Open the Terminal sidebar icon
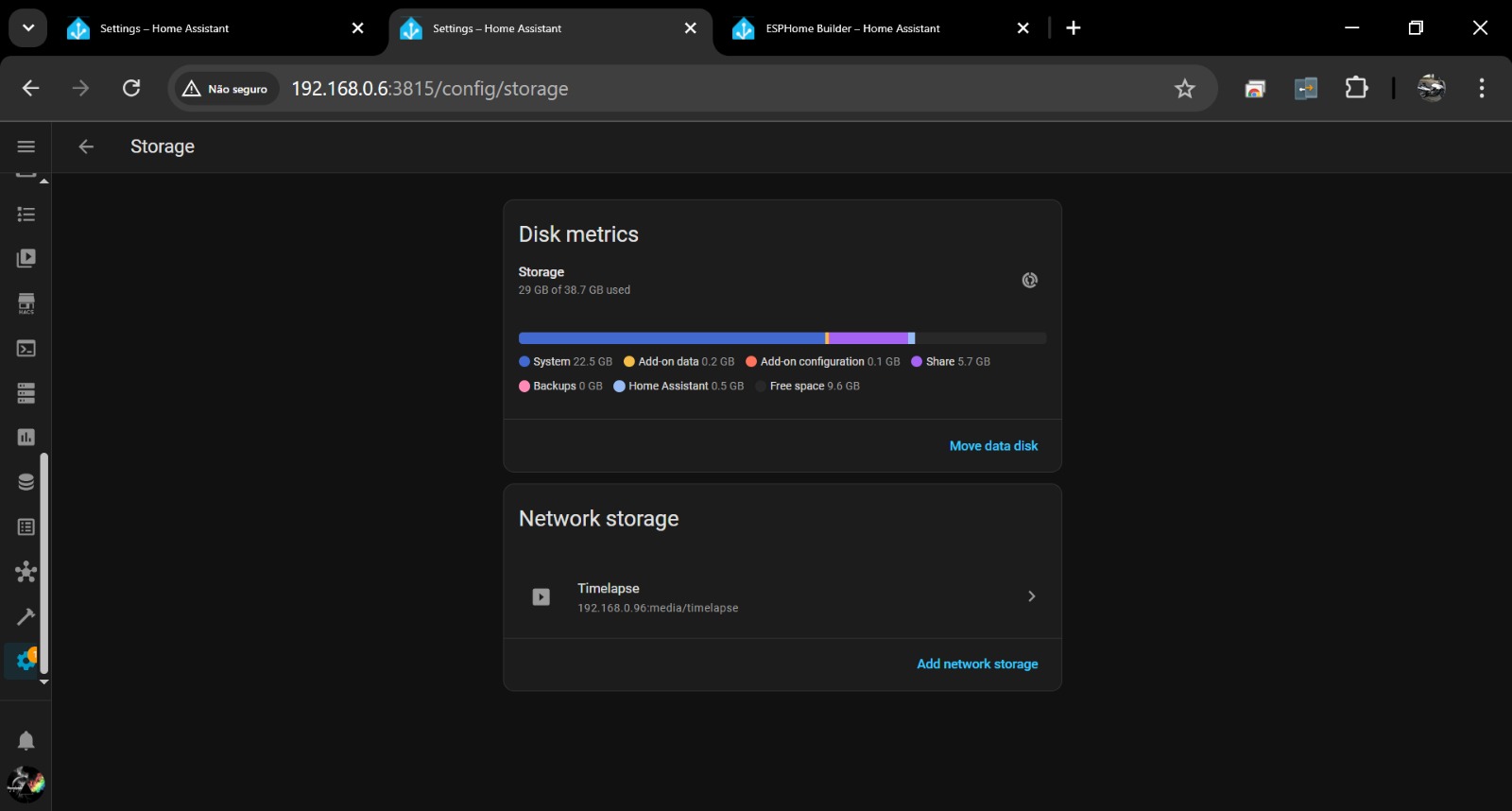The image size is (1512, 811). tap(26, 349)
